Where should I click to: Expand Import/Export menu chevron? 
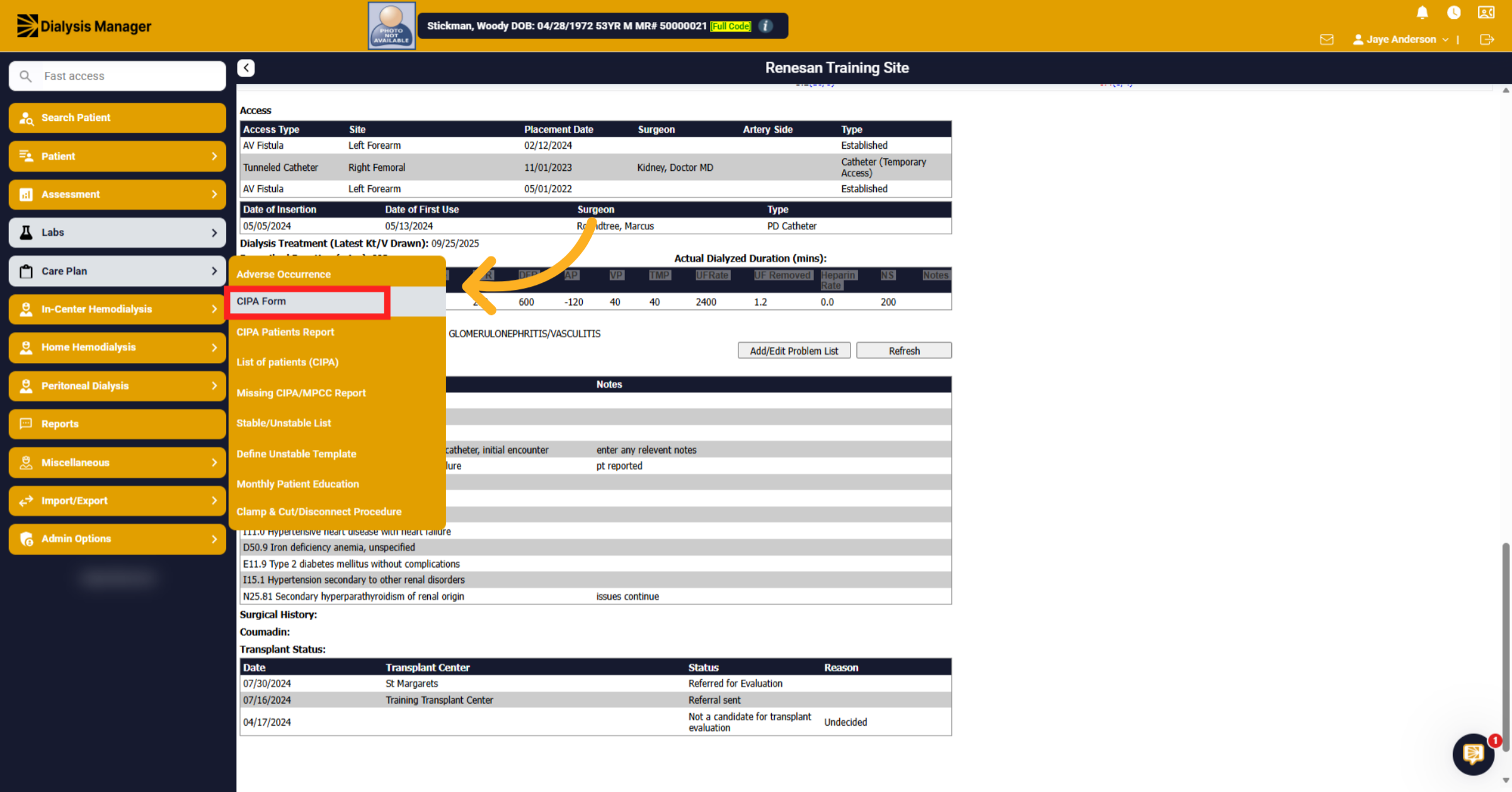[214, 501]
